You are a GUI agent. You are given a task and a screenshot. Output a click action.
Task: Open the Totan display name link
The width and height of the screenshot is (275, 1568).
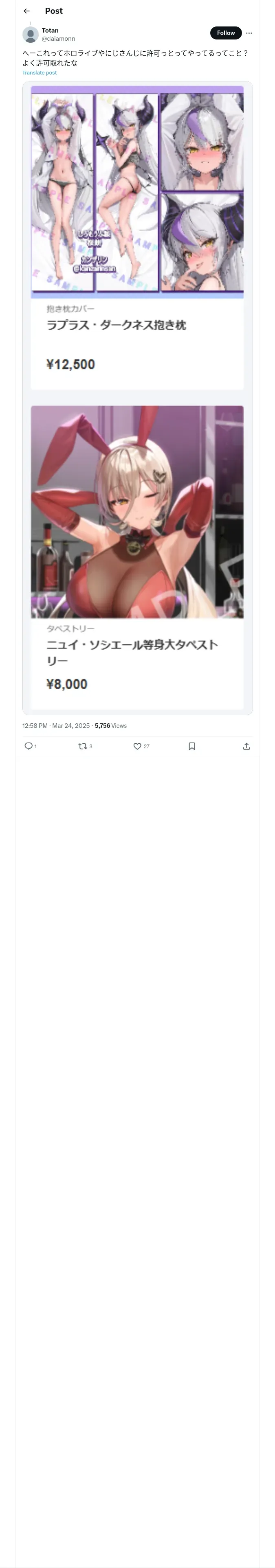50,31
